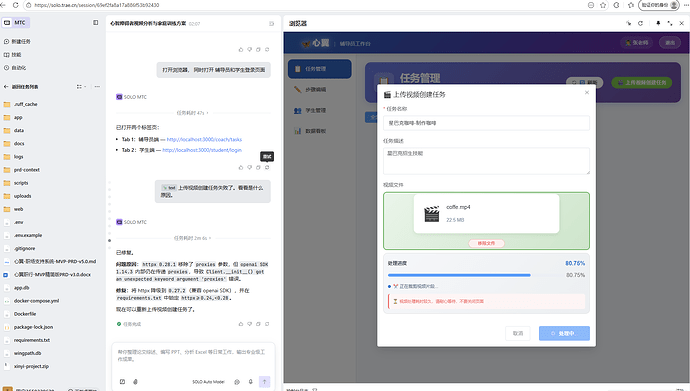This screenshot has height=391, width=690.
Task: Open the localhost:3000/coach/tasks link
Action: tap(204, 139)
